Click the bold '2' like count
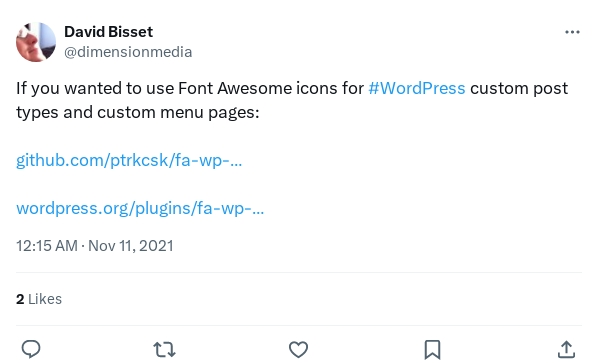 pyautogui.click(x=20, y=299)
